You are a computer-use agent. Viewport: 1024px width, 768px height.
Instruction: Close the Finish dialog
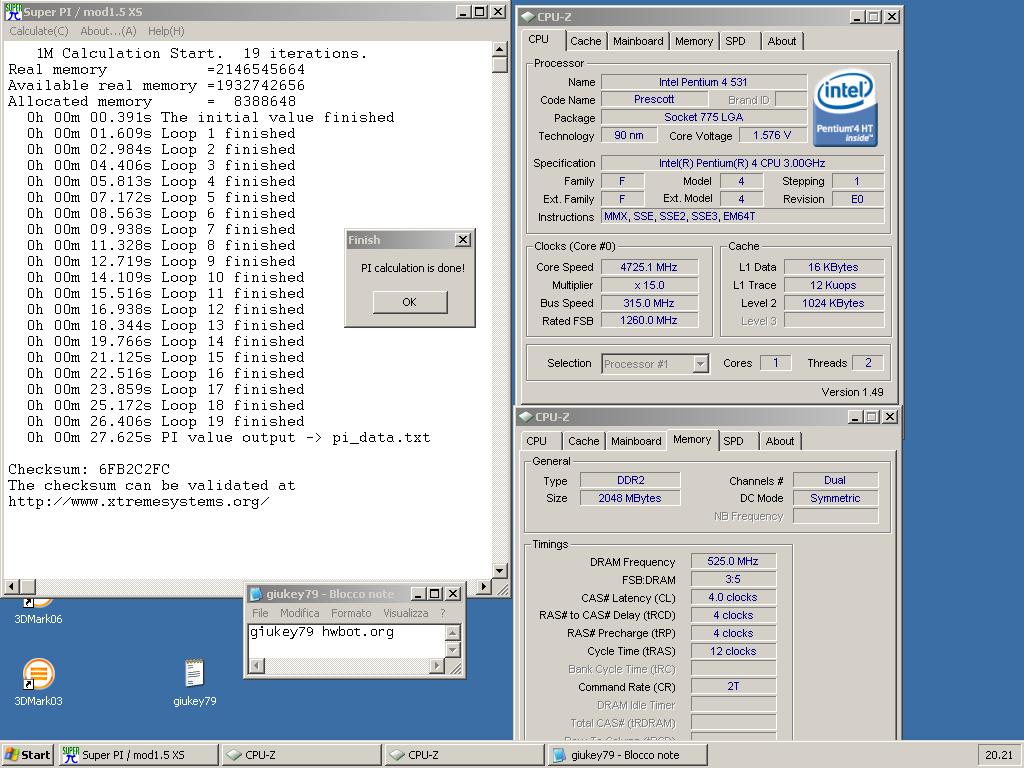(462, 240)
